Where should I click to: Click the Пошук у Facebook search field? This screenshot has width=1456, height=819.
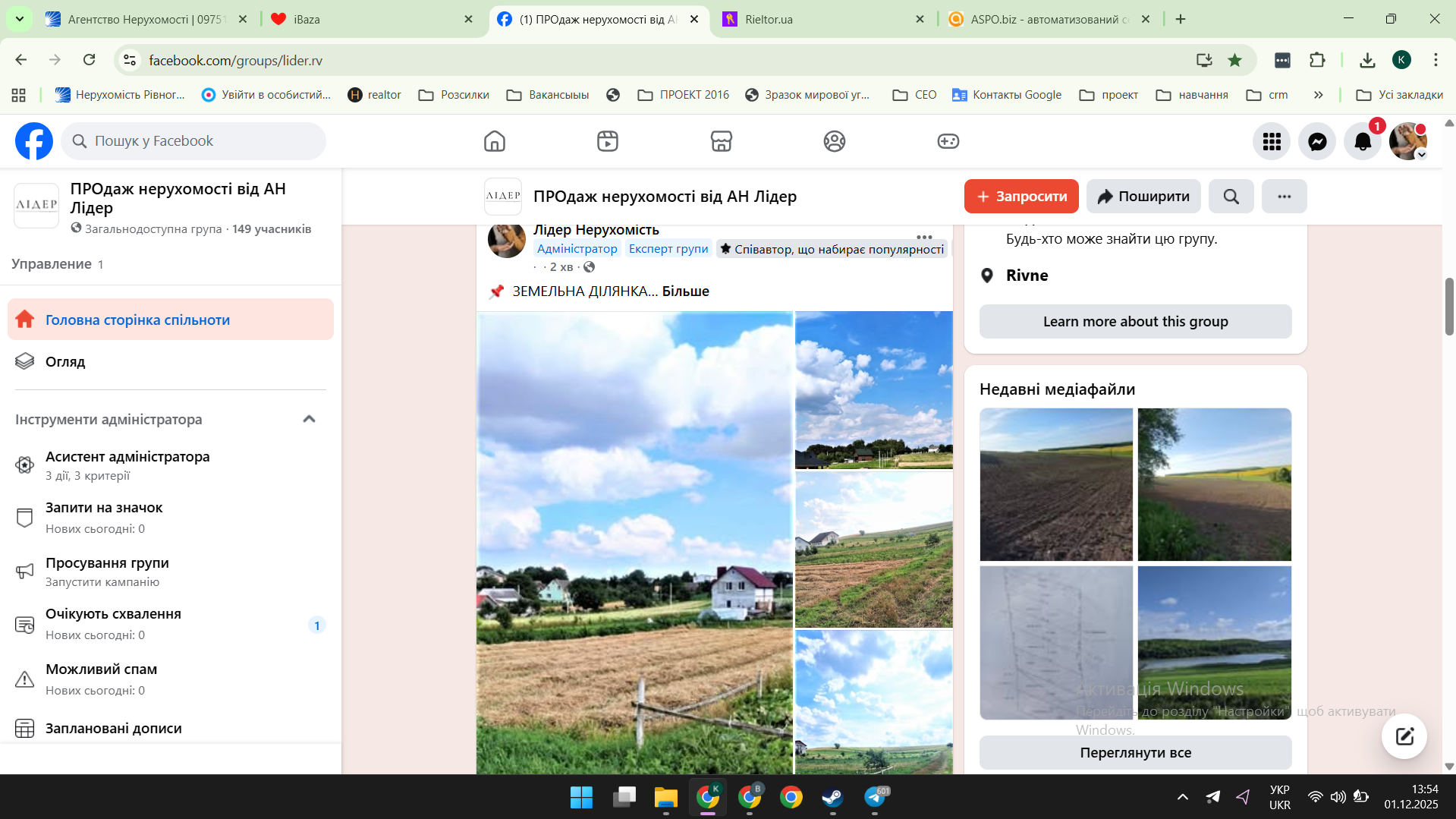coord(193,141)
